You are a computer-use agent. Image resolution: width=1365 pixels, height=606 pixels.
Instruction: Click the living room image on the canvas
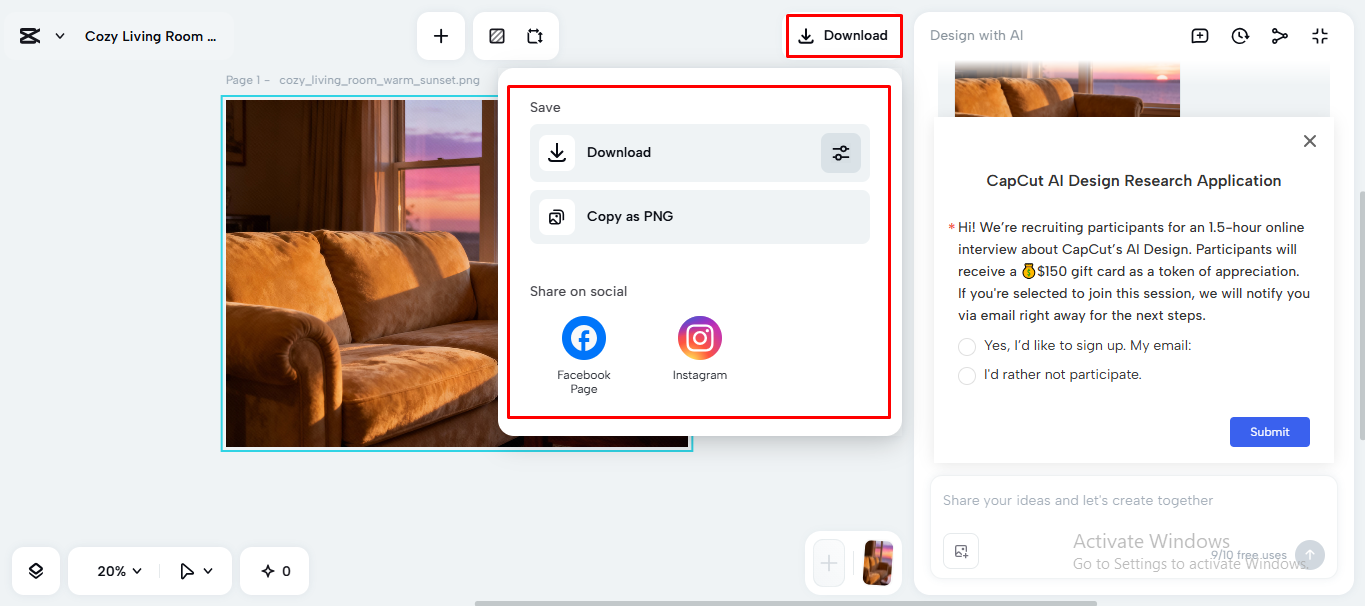pos(362,273)
